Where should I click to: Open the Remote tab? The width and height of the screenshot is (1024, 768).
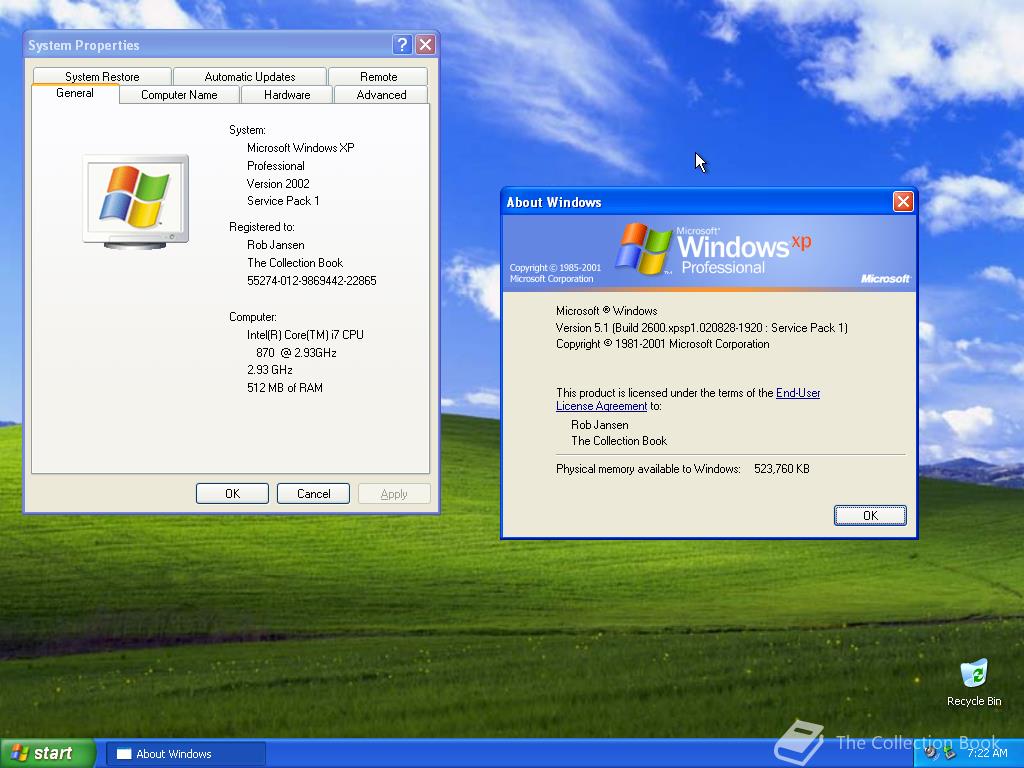tap(378, 76)
